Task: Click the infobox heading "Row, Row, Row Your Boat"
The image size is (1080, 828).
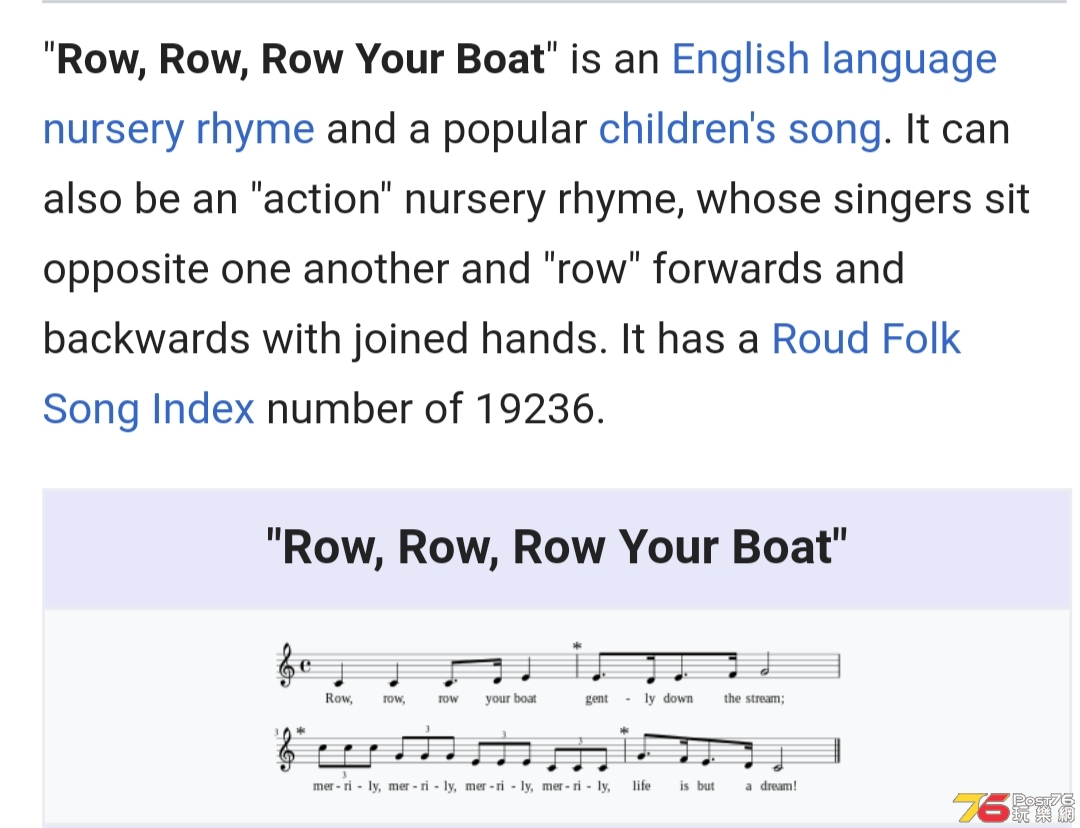Action: click(557, 548)
